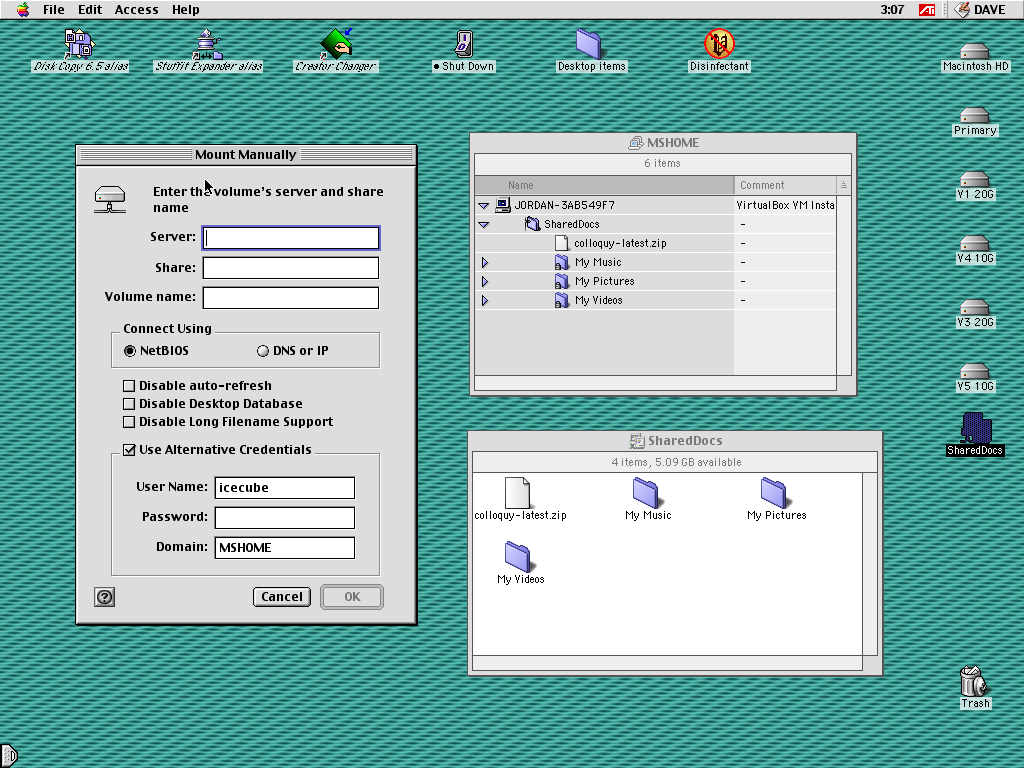Select colloquy-latest.zip row in MSHOME list
Image resolution: width=1024 pixels, height=768 pixels.
coord(655,243)
